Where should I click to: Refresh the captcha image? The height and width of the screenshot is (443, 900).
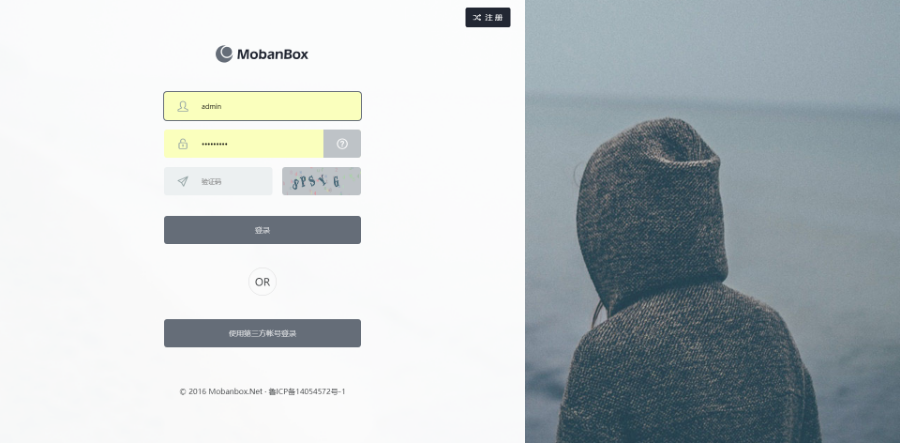(x=321, y=181)
